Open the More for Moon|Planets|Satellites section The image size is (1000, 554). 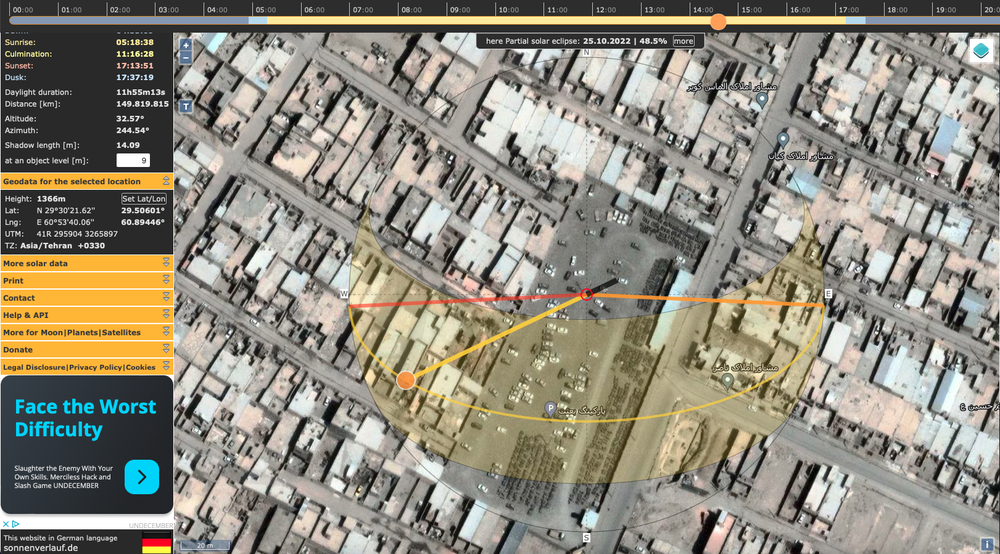(87, 332)
